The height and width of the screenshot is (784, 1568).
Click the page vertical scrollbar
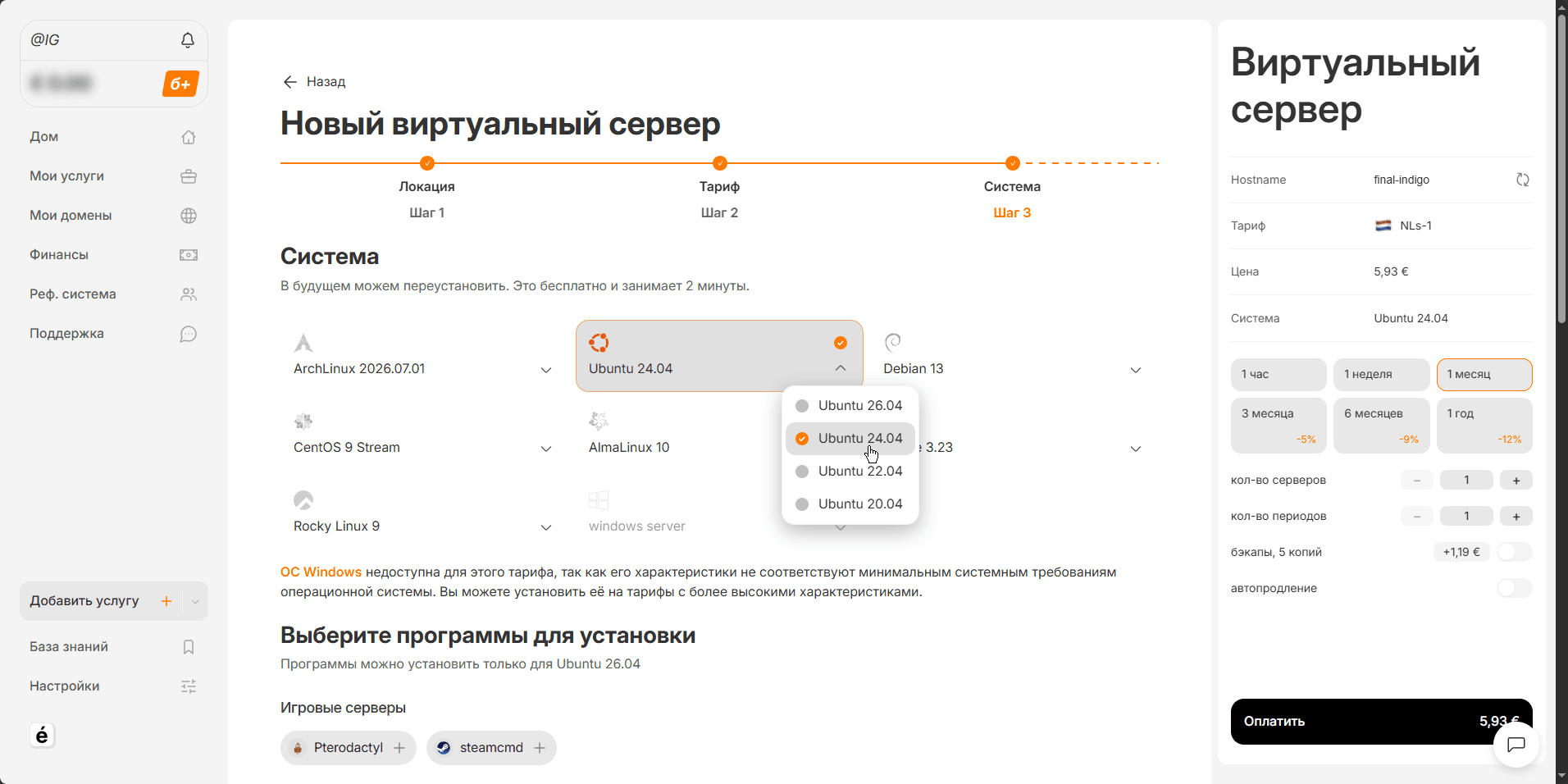click(x=1561, y=168)
